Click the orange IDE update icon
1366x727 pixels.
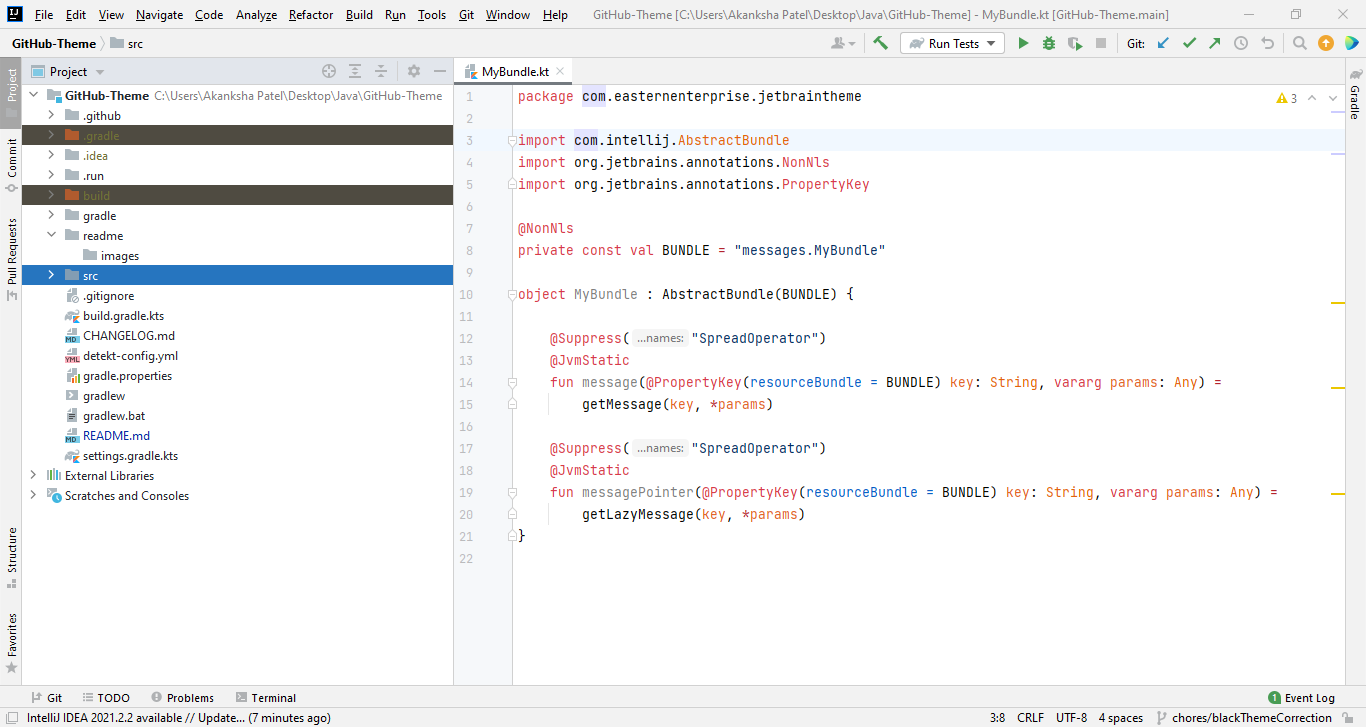[x=1325, y=43]
